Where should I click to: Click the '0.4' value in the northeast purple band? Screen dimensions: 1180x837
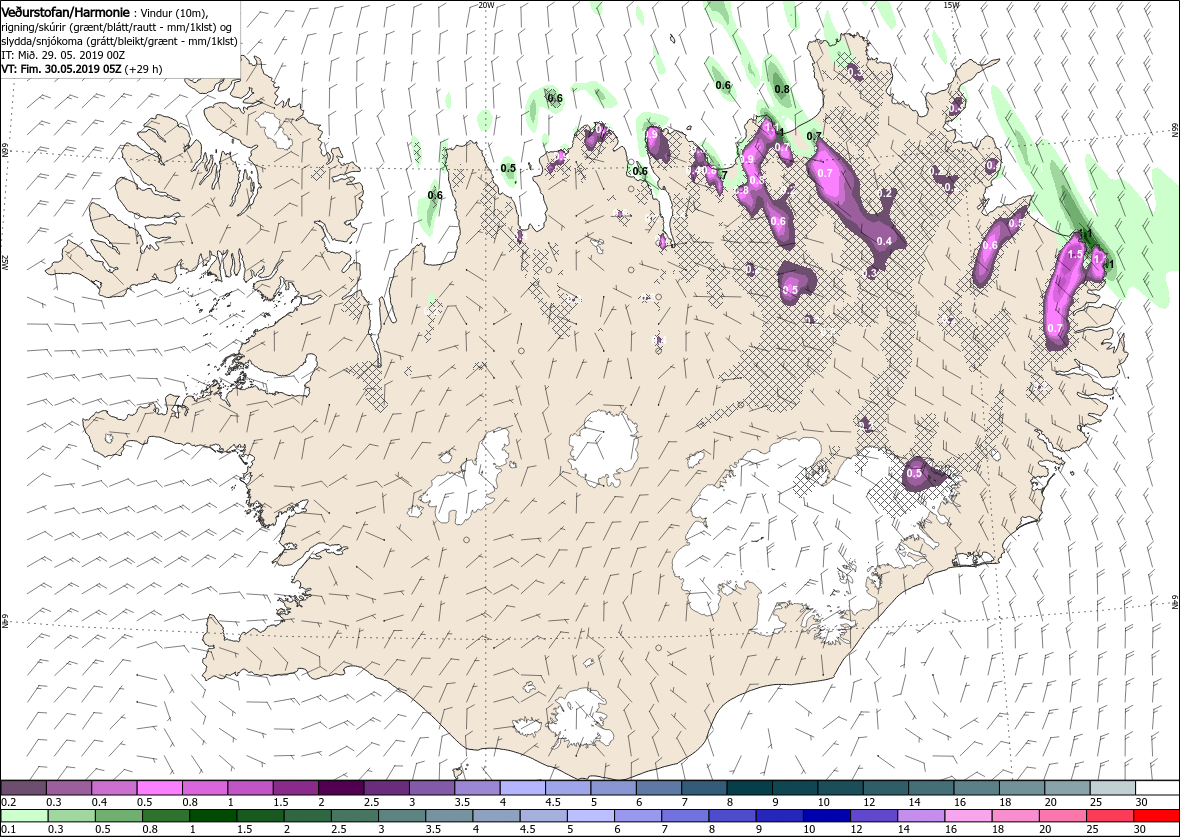[883, 241]
